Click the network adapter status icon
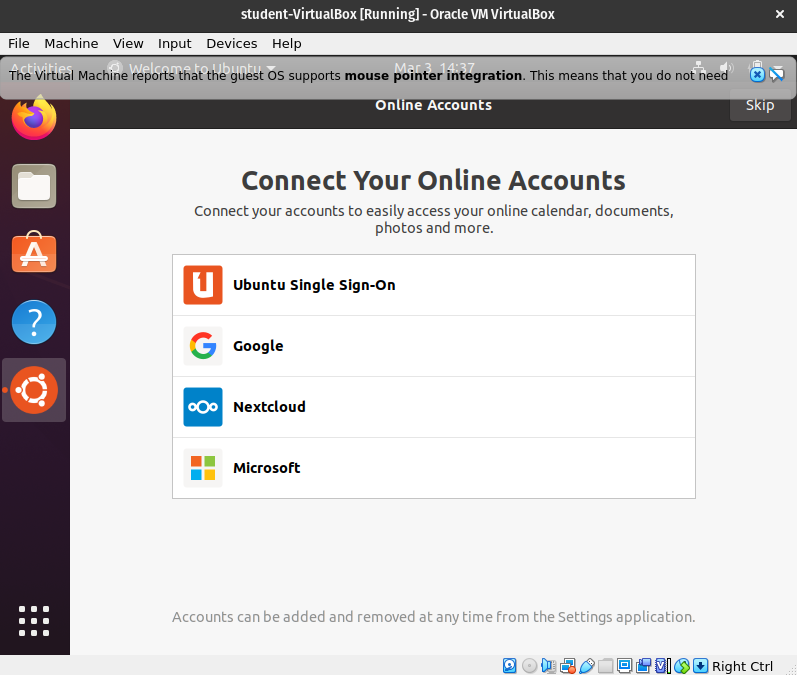The width and height of the screenshot is (797, 675). [568, 666]
